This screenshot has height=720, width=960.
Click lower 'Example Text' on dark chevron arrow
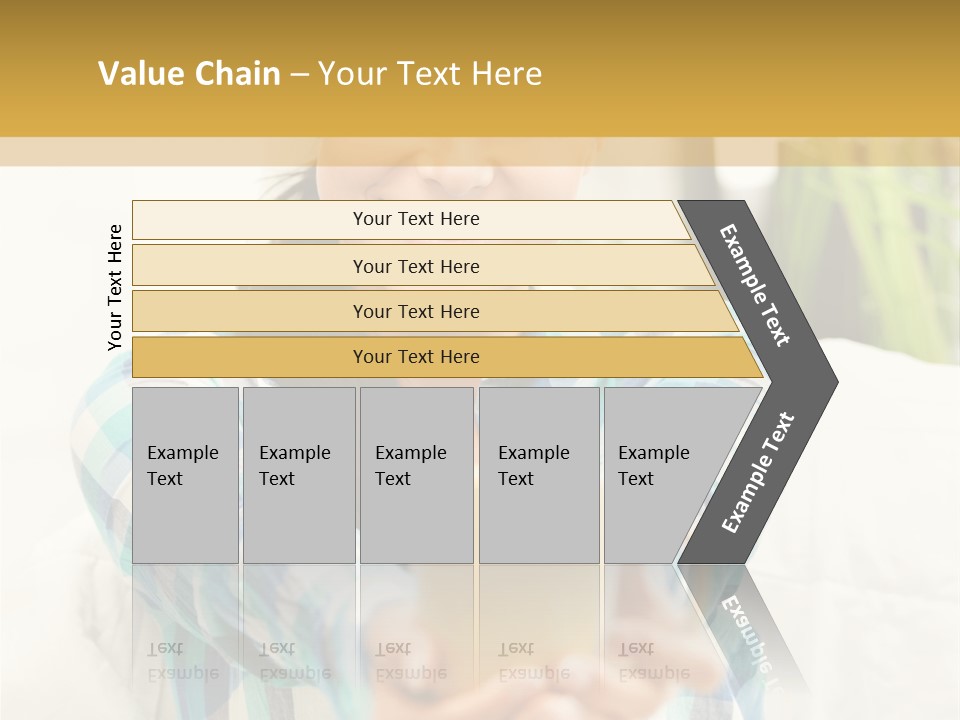758,473
